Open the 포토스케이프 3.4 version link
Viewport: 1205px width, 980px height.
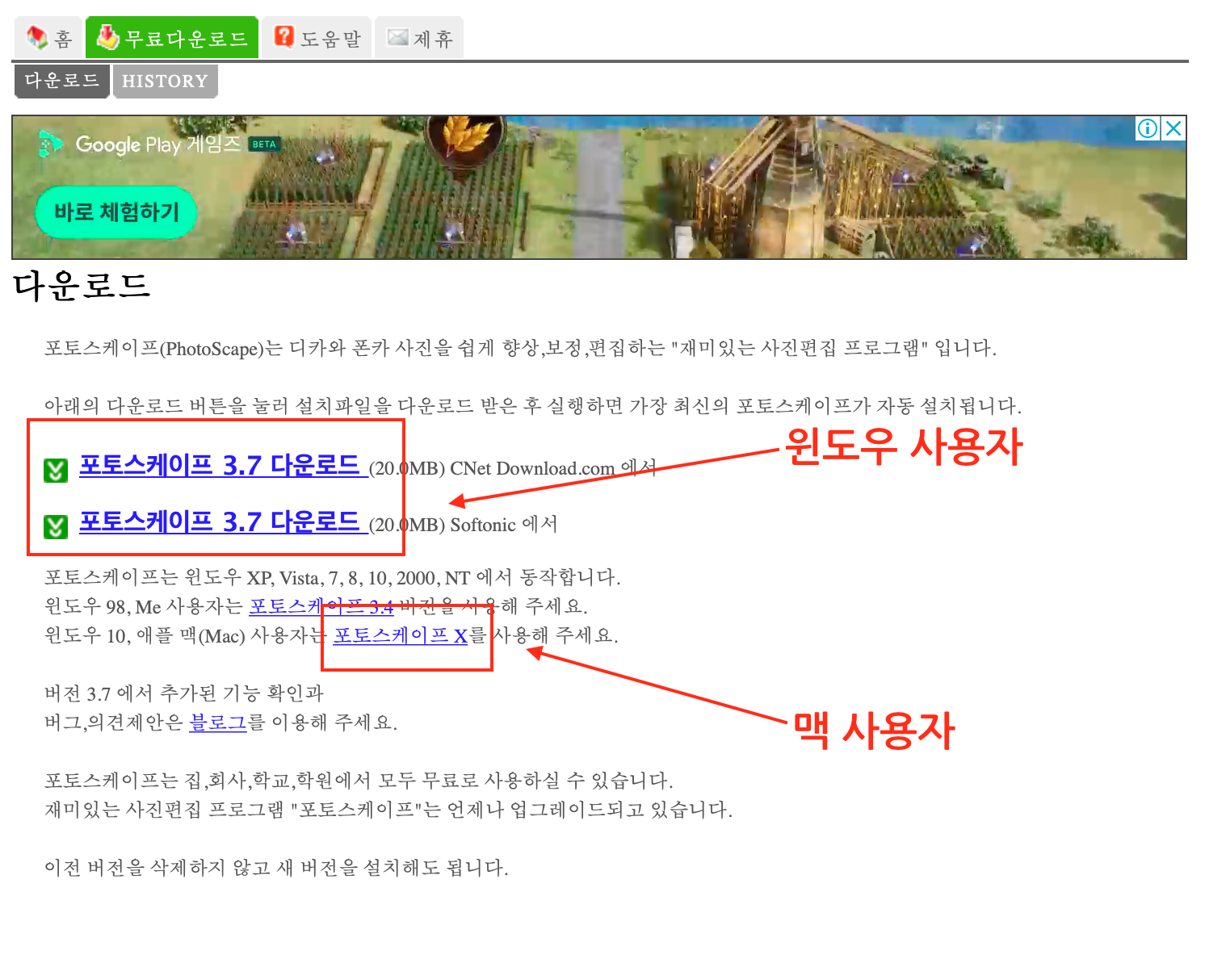pyautogui.click(x=321, y=606)
